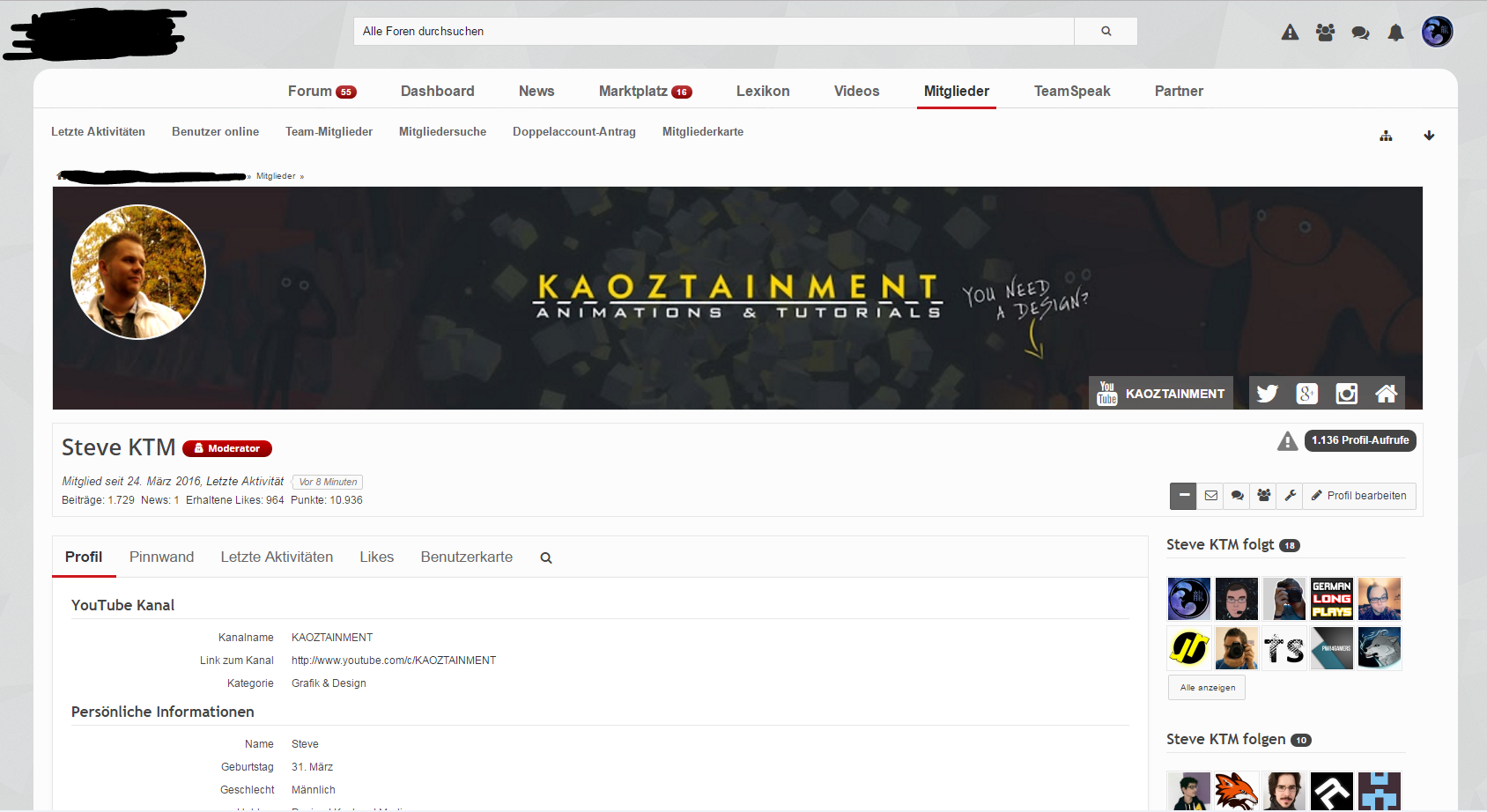
Task: Select the Profil tab of the profile
Action: coord(84,557)
